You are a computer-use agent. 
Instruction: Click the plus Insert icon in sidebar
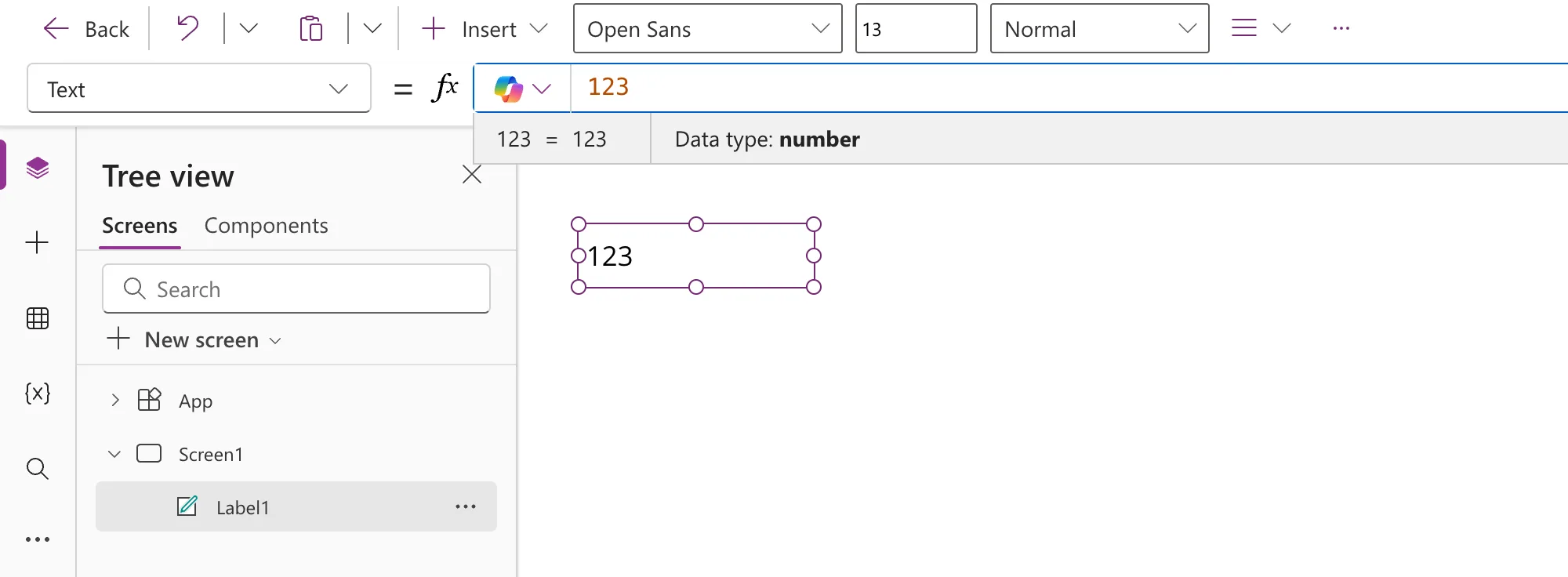point(38,242)
